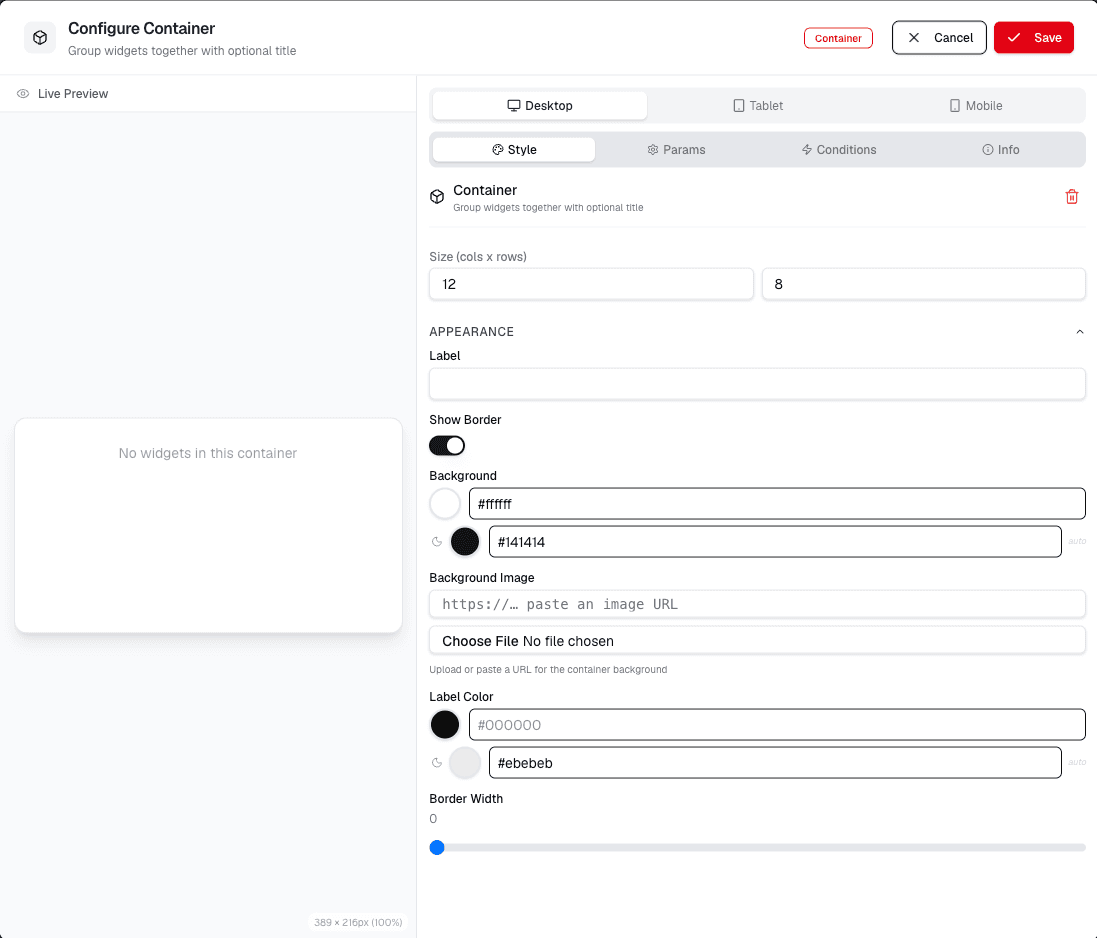
Task: Click the Configure Container heading
Action: tap(141, 29)
